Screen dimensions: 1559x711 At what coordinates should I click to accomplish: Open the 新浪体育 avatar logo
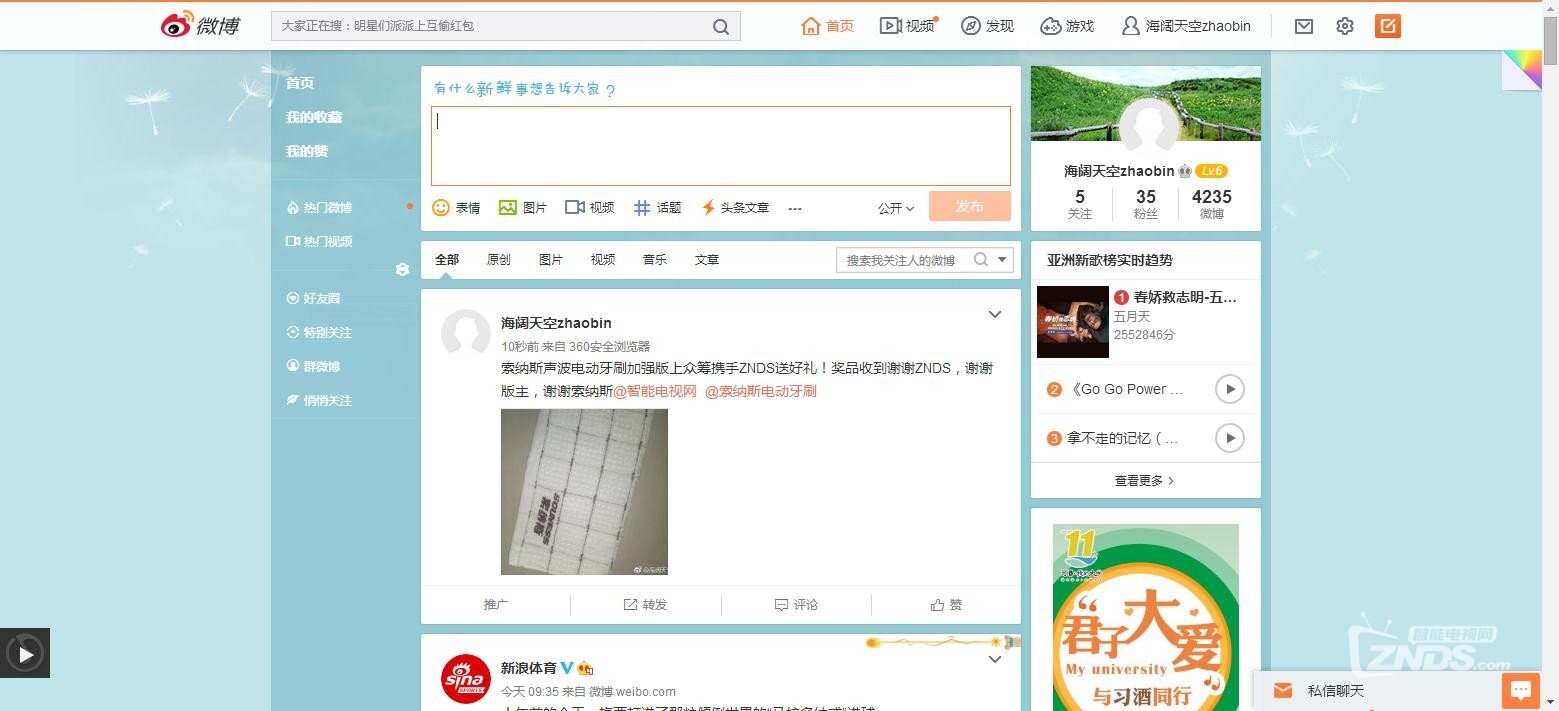point(466,680)
